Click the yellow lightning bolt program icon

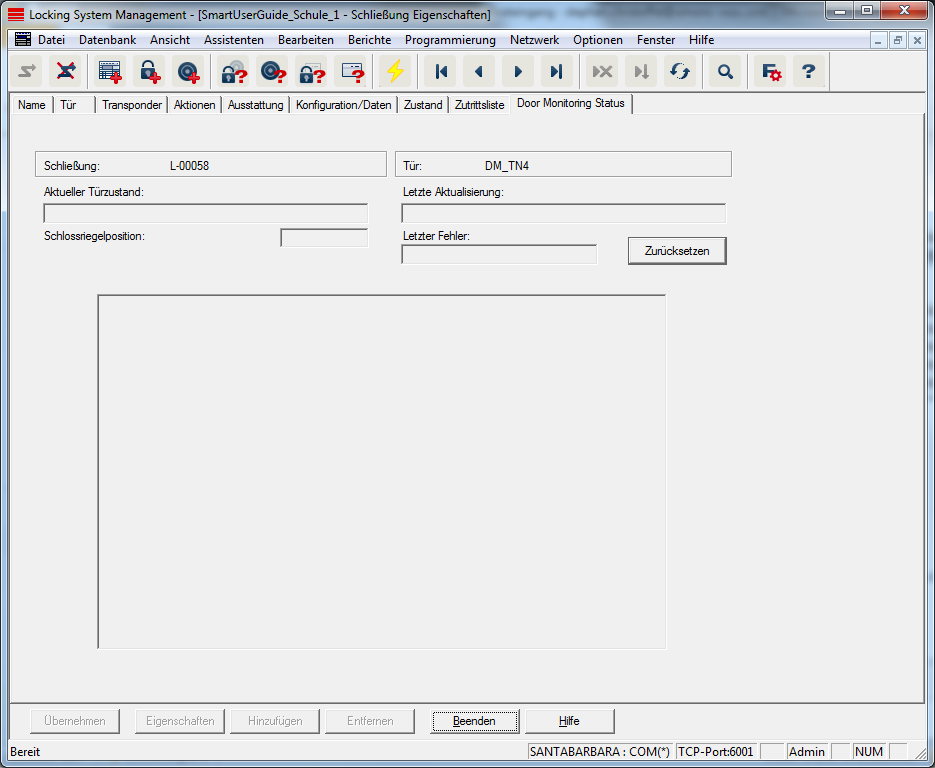click(396, 71)
